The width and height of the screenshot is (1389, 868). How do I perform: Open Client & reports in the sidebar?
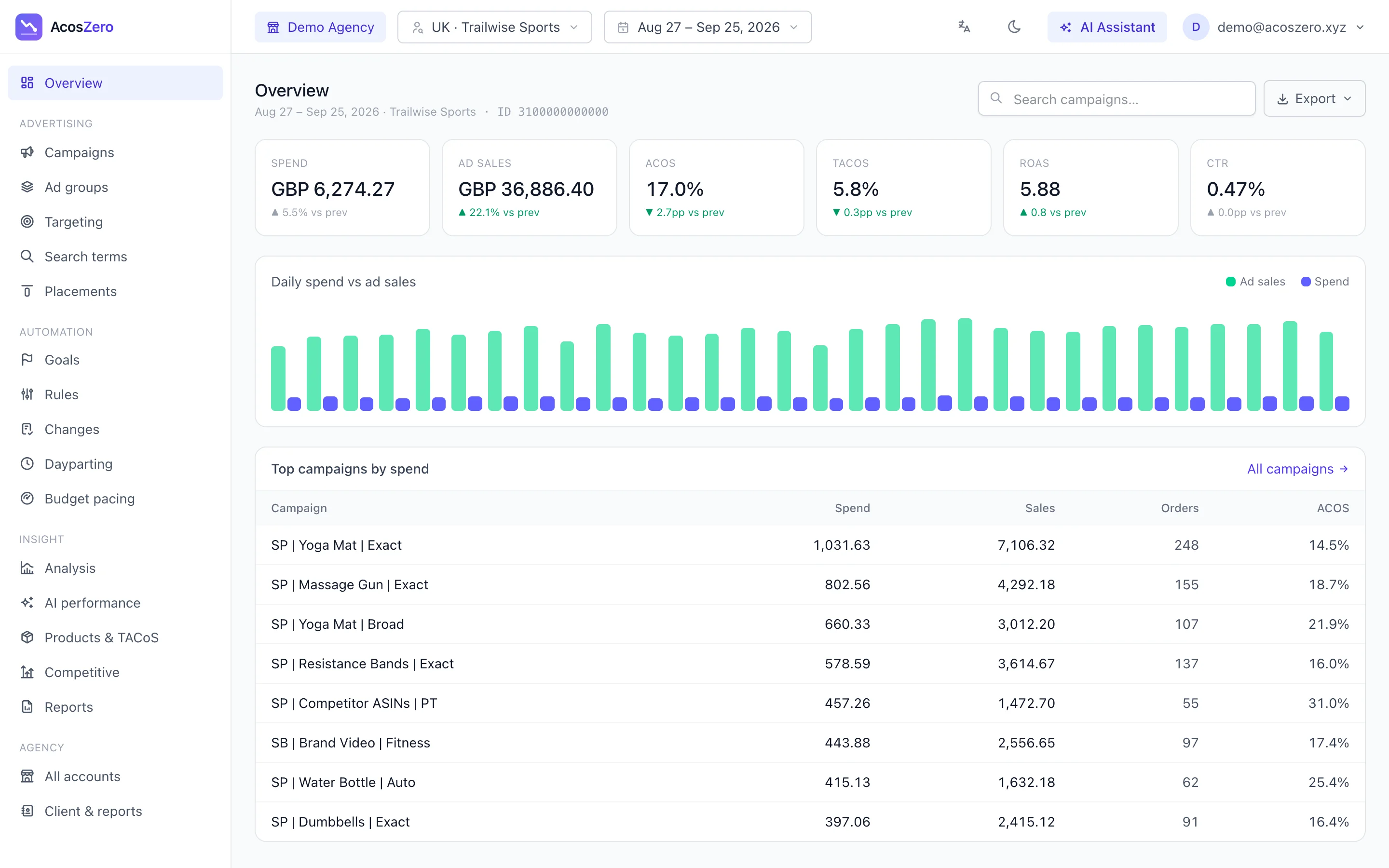(115, 811)
